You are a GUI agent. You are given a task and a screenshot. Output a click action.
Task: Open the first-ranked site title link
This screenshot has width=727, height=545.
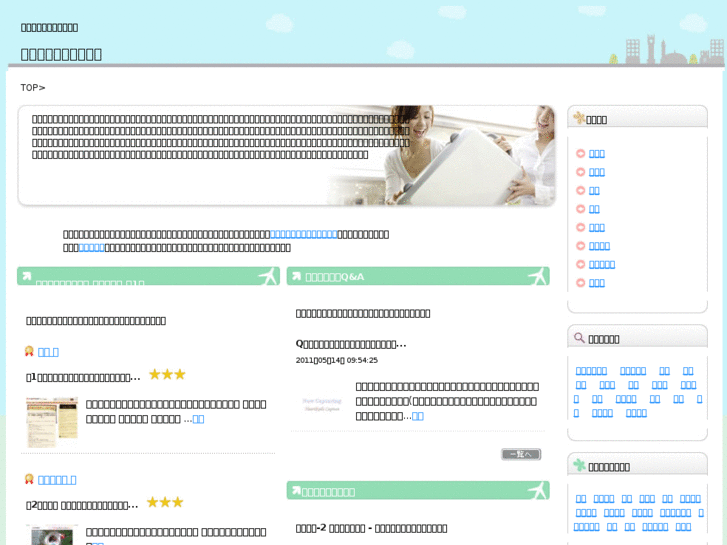[x=48, y=352]
